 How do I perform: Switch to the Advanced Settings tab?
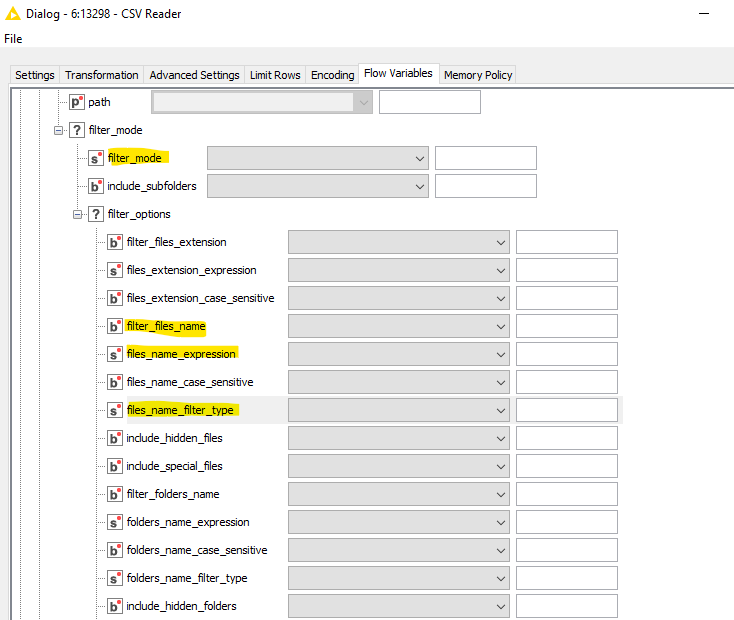[194, 75]
